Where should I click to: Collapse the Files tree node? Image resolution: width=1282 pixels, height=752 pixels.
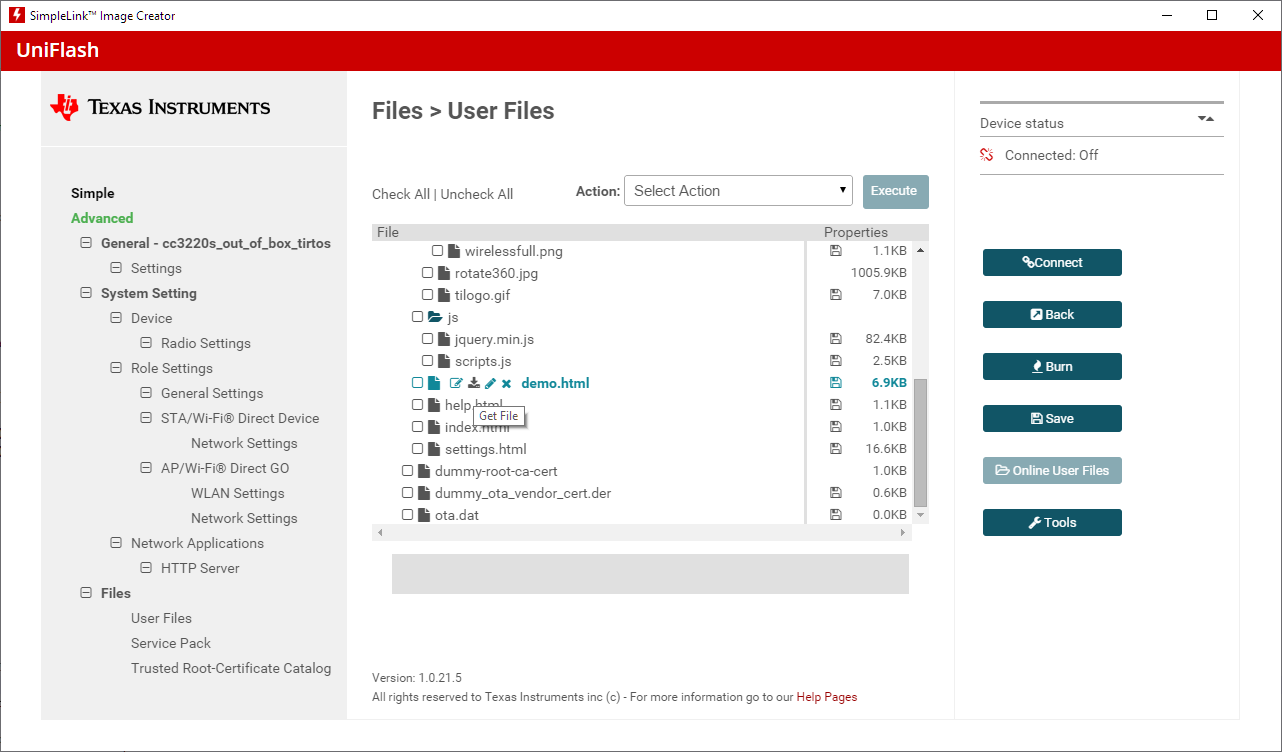pyautogui.click(x=85, y=593)
